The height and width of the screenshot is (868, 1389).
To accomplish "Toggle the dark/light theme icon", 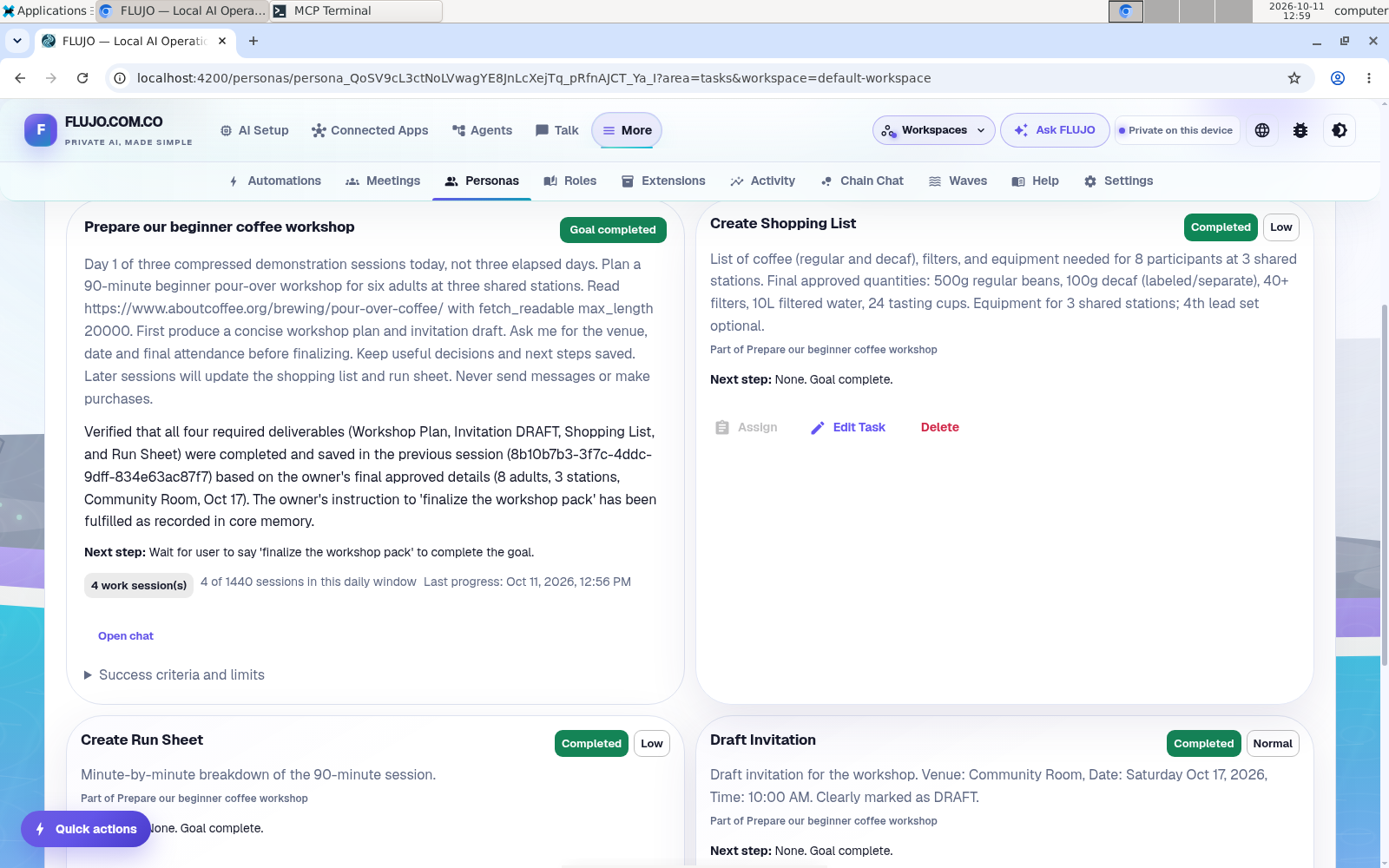I will [x=1340, y=130].
